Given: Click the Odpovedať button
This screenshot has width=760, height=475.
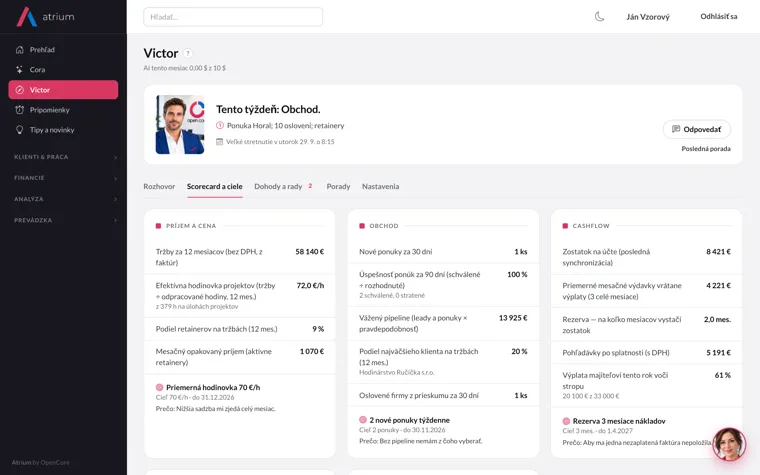Looking at the screenshot, I should (x=697, y=129).
